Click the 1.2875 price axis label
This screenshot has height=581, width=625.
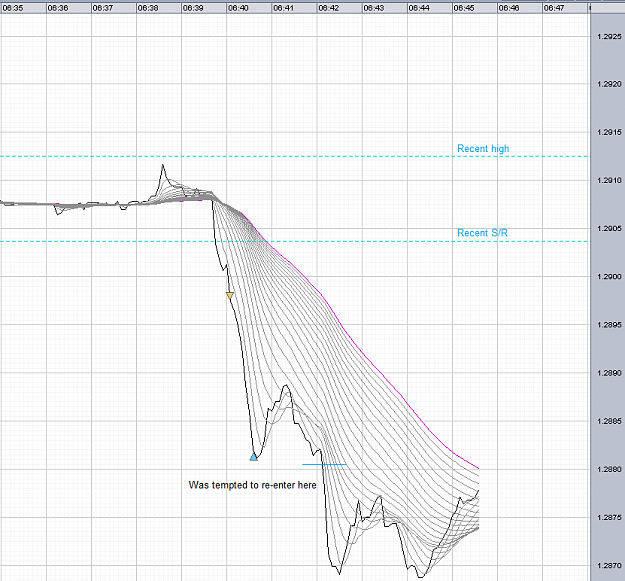[x=609, y=518]
